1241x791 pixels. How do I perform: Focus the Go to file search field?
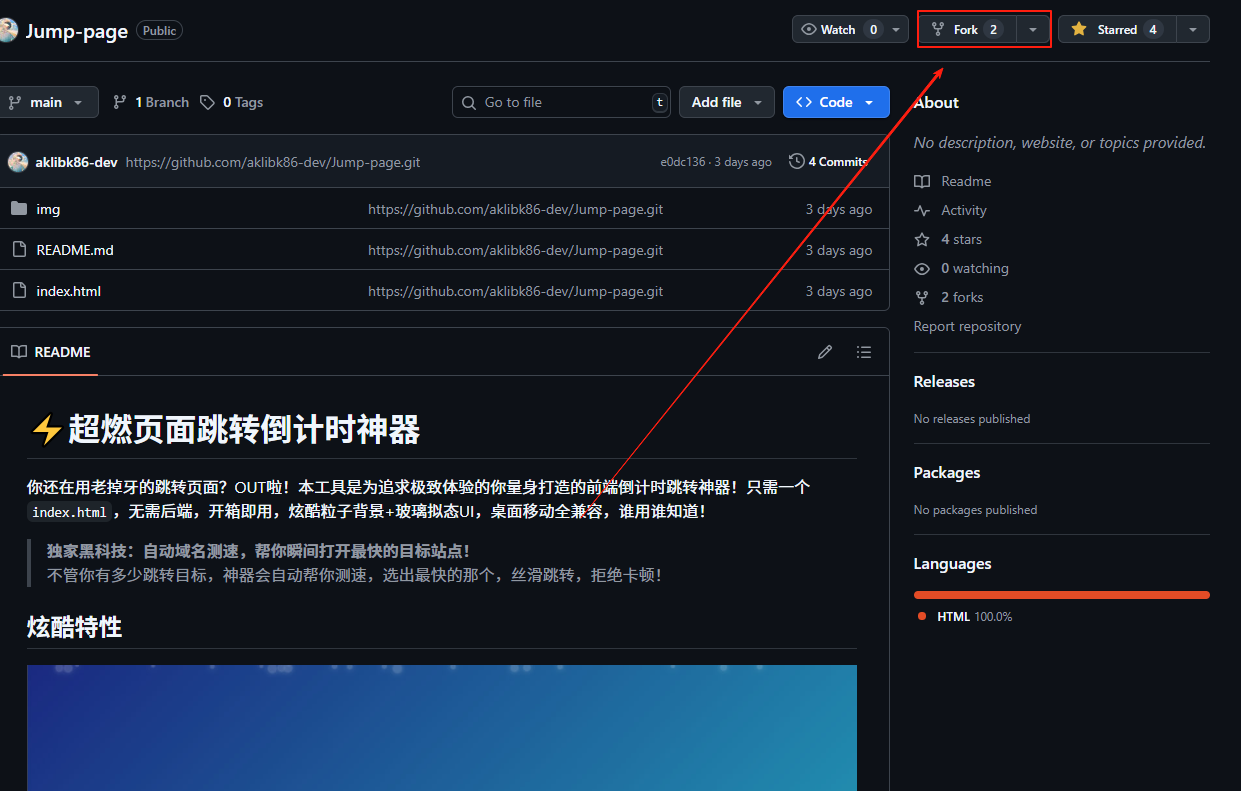click(561, 102)
